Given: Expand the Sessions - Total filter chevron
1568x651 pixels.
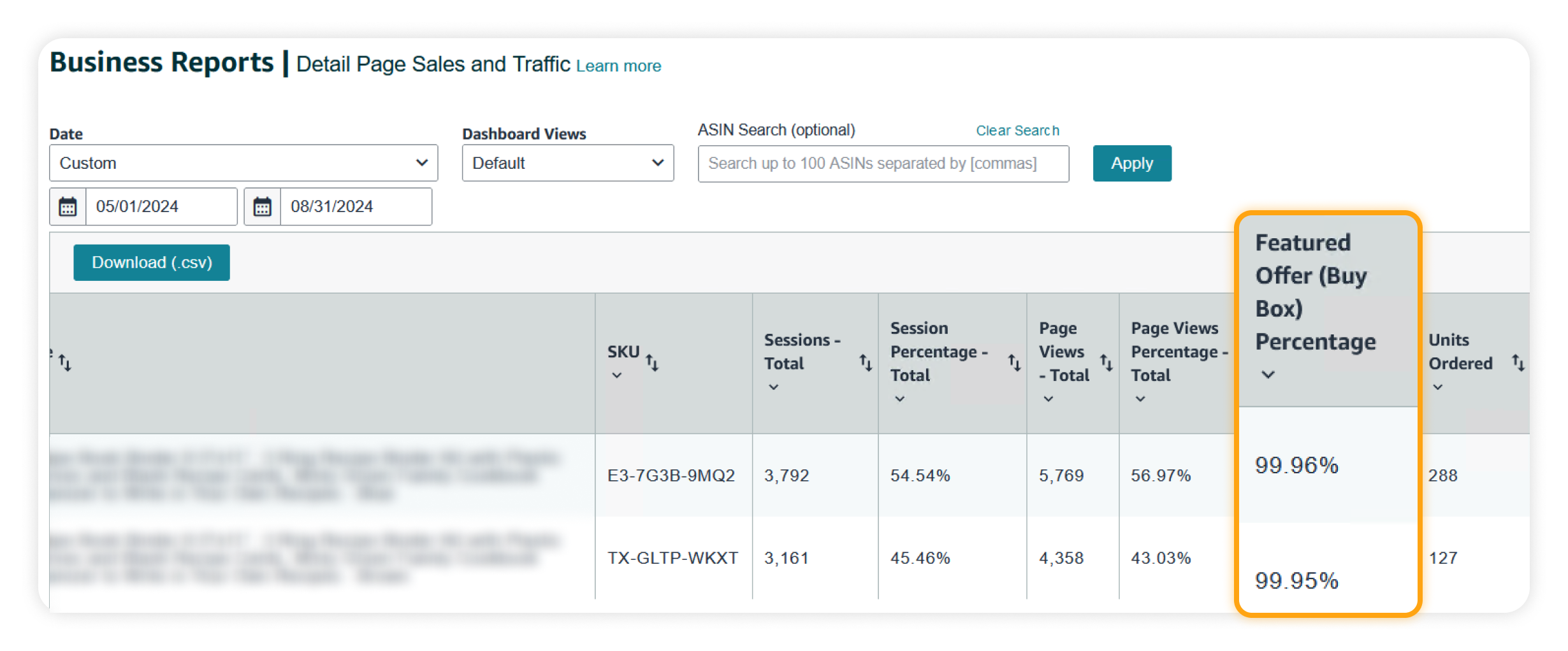Looking at the screenshot, I should [x=773, y=386].
